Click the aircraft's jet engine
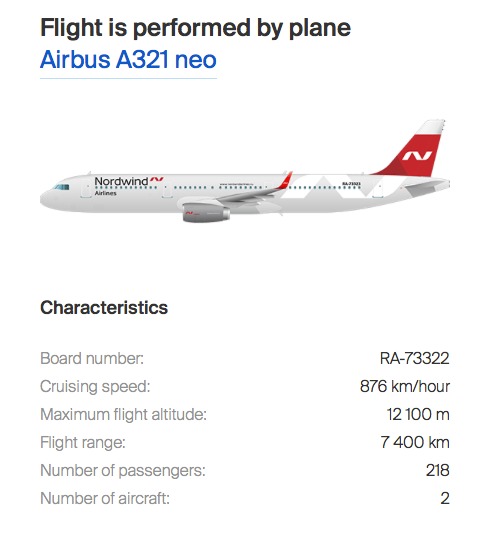497x556 pixels. click(206, 213)
